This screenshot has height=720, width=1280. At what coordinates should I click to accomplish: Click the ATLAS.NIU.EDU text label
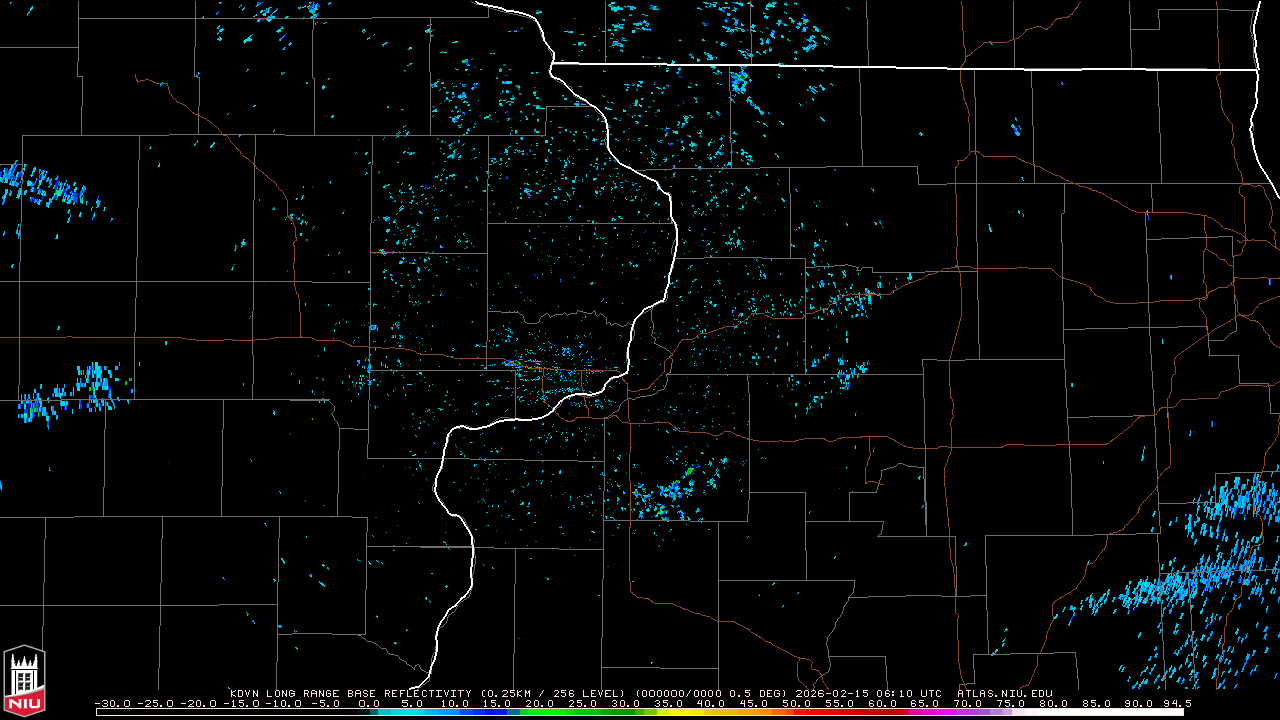point(1004,693)
